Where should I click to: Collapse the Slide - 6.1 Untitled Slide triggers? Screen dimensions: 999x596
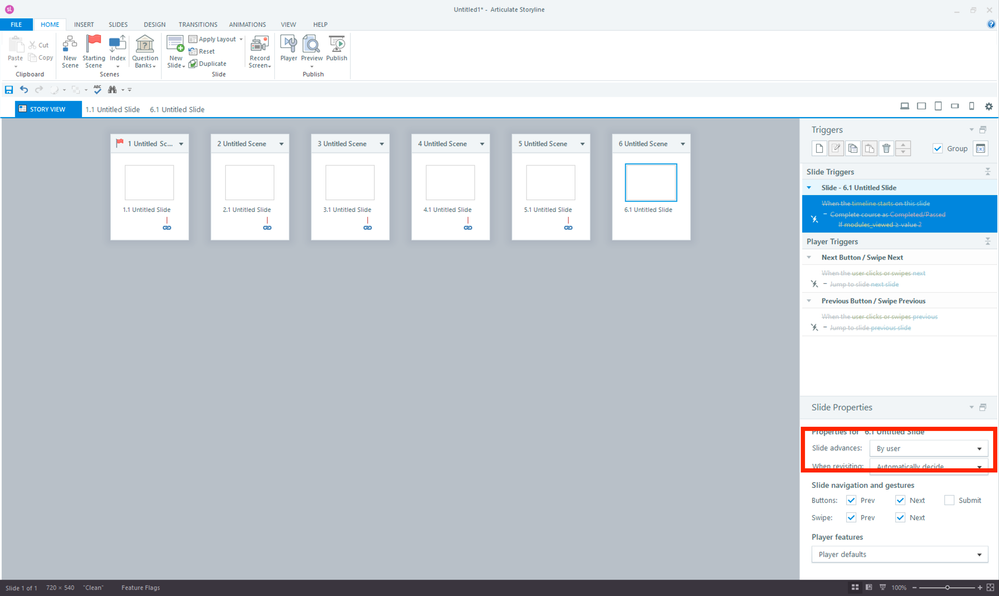coord(809,188)
